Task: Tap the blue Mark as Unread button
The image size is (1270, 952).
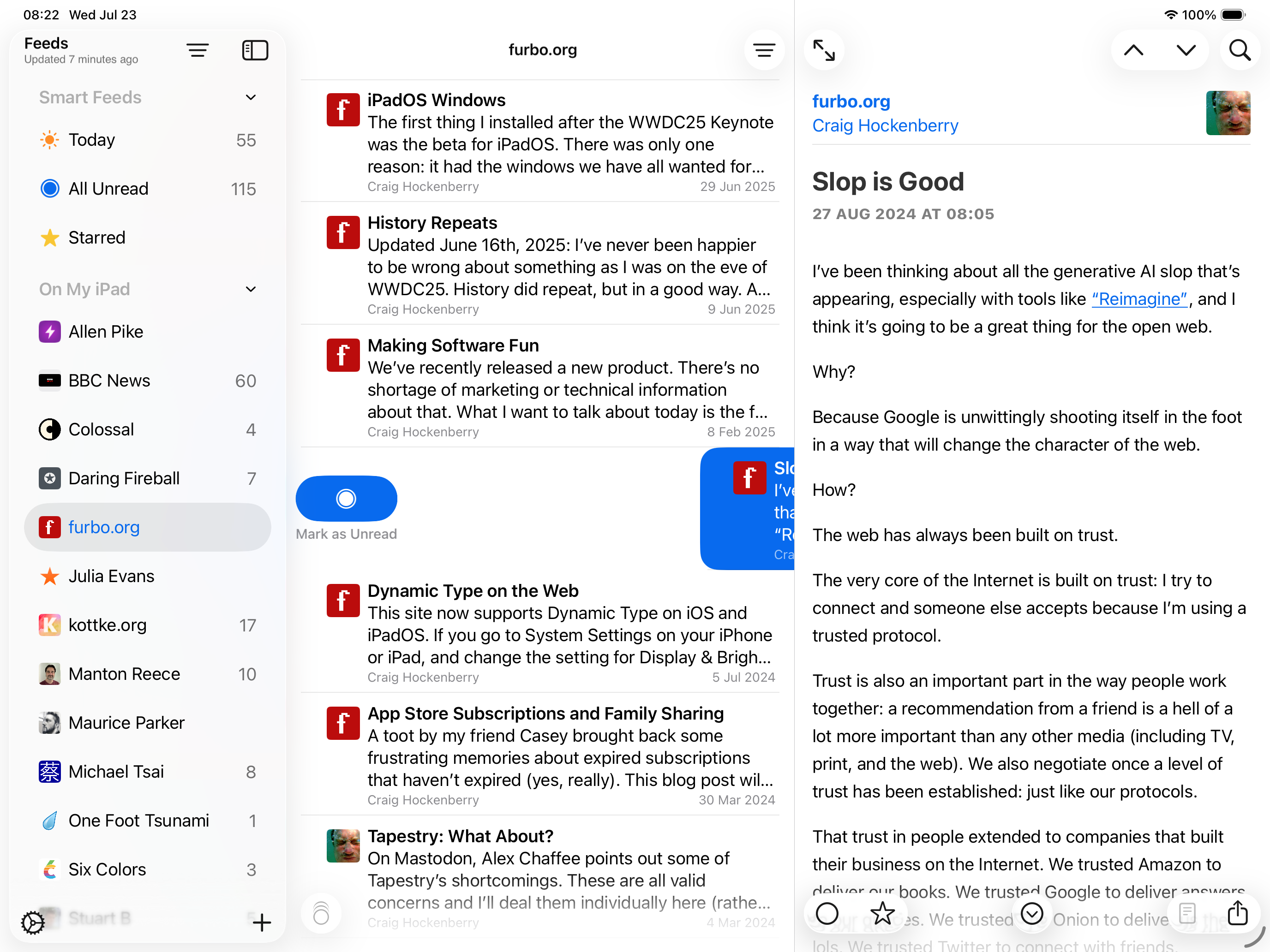Action: point(346,499)
